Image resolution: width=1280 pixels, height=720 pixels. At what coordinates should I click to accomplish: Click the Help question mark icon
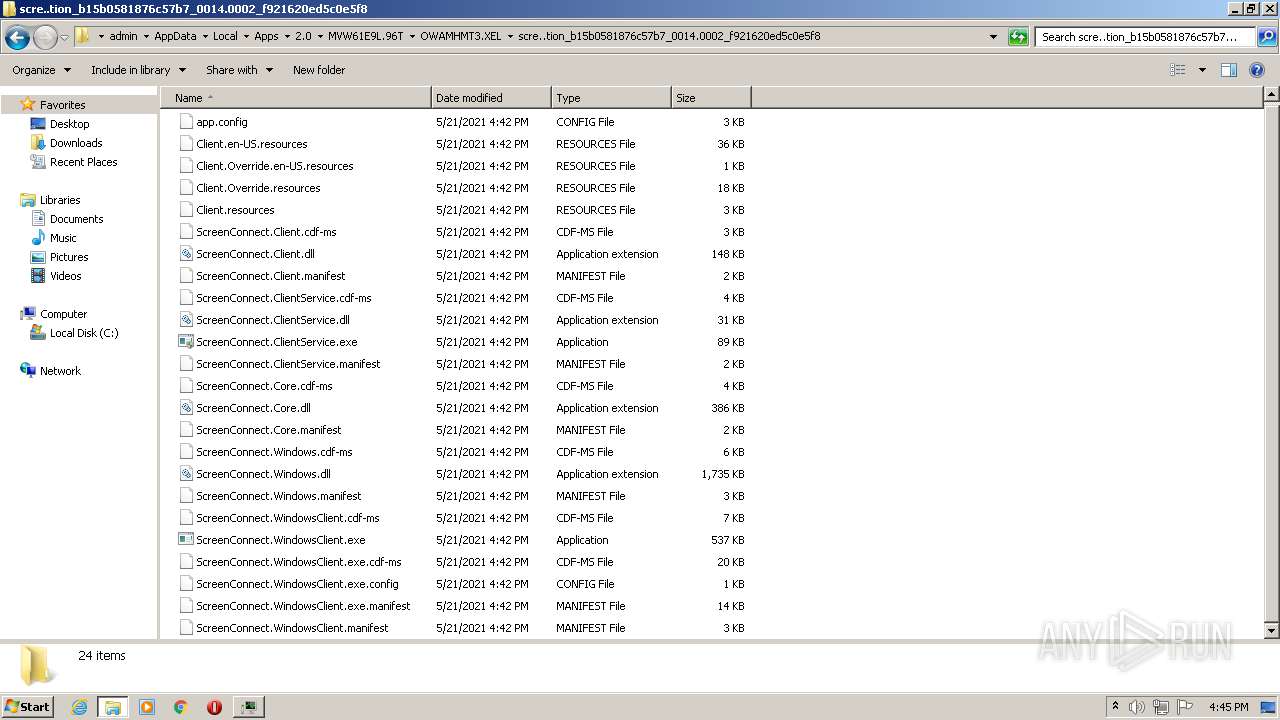click(1257, 70)
